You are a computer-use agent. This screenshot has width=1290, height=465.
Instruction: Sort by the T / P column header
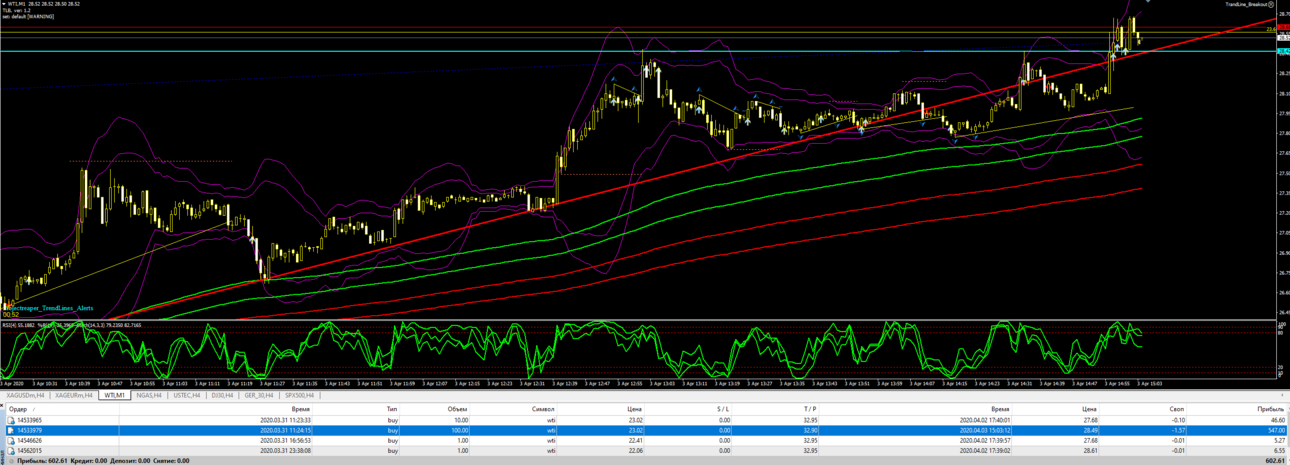coord(810,409)
